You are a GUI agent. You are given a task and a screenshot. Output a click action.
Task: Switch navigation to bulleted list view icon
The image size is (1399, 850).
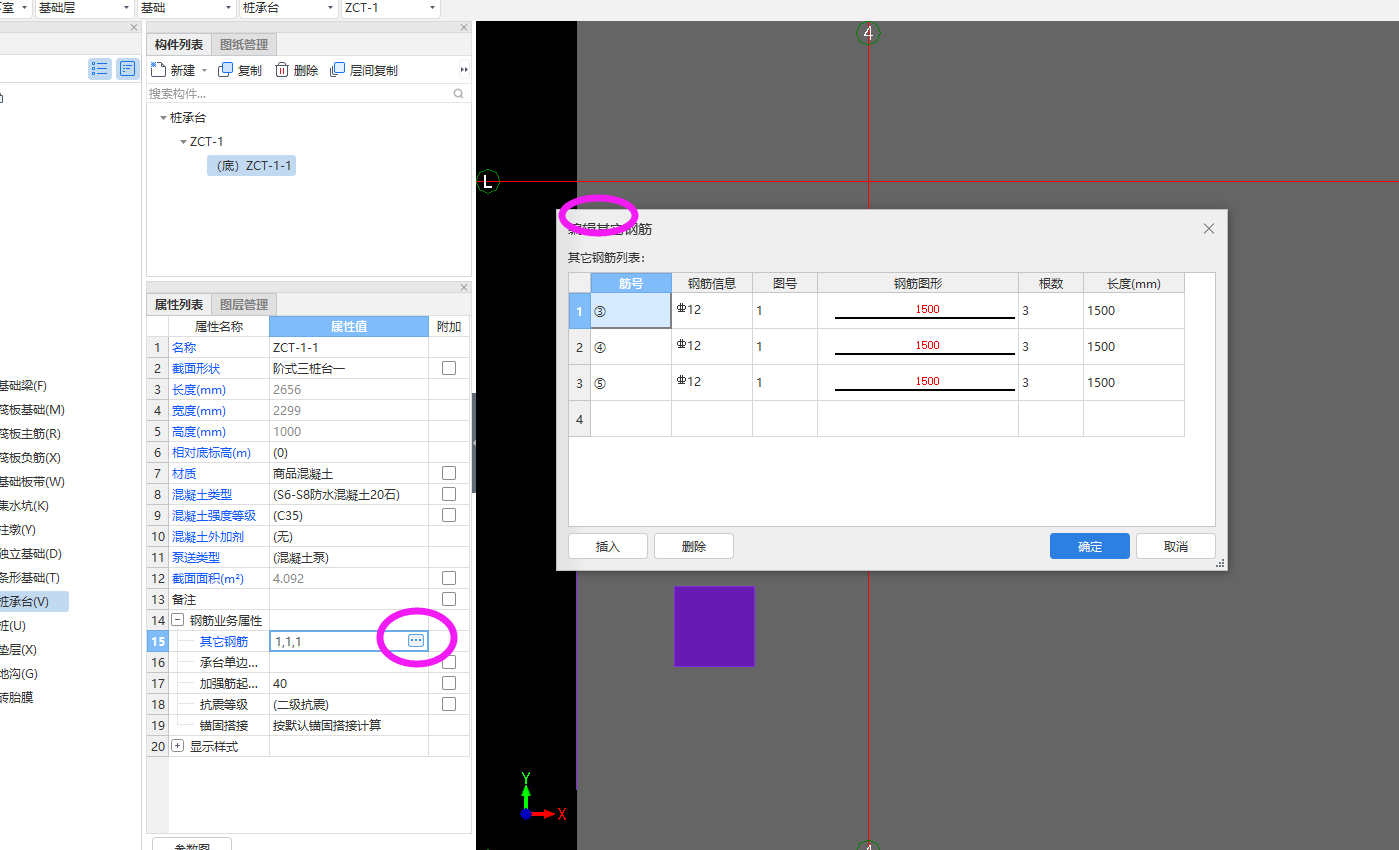tap(99, 69)
